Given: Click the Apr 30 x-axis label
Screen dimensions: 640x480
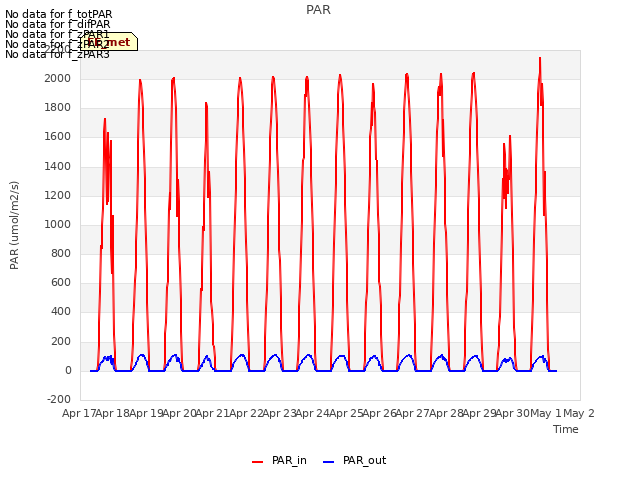Looking at the screenshot, I should click(x=513, y=413).
